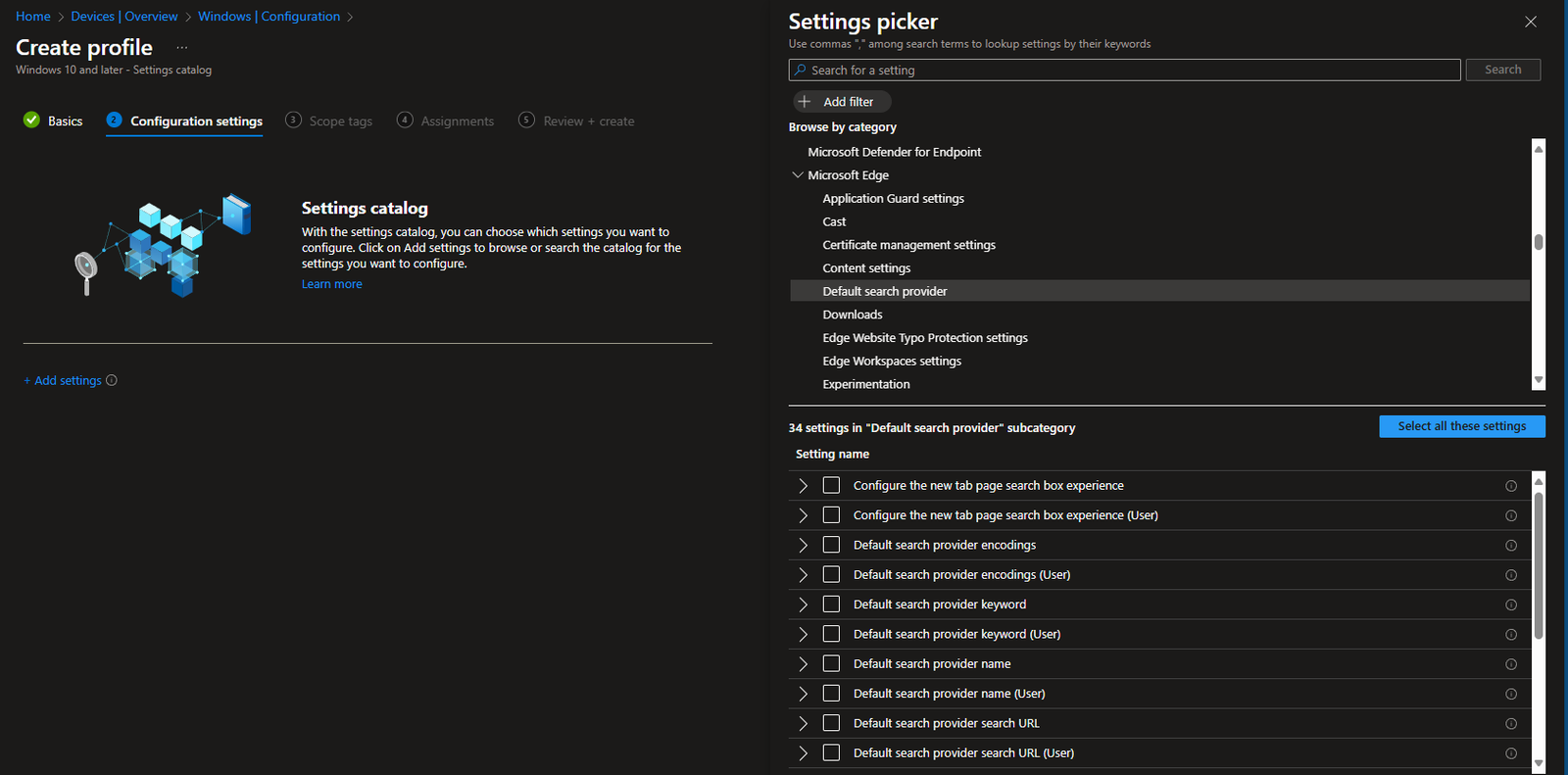Expand Default search provider keyword row
Viewport: 1568px width, 775px height.
(804, 605)
